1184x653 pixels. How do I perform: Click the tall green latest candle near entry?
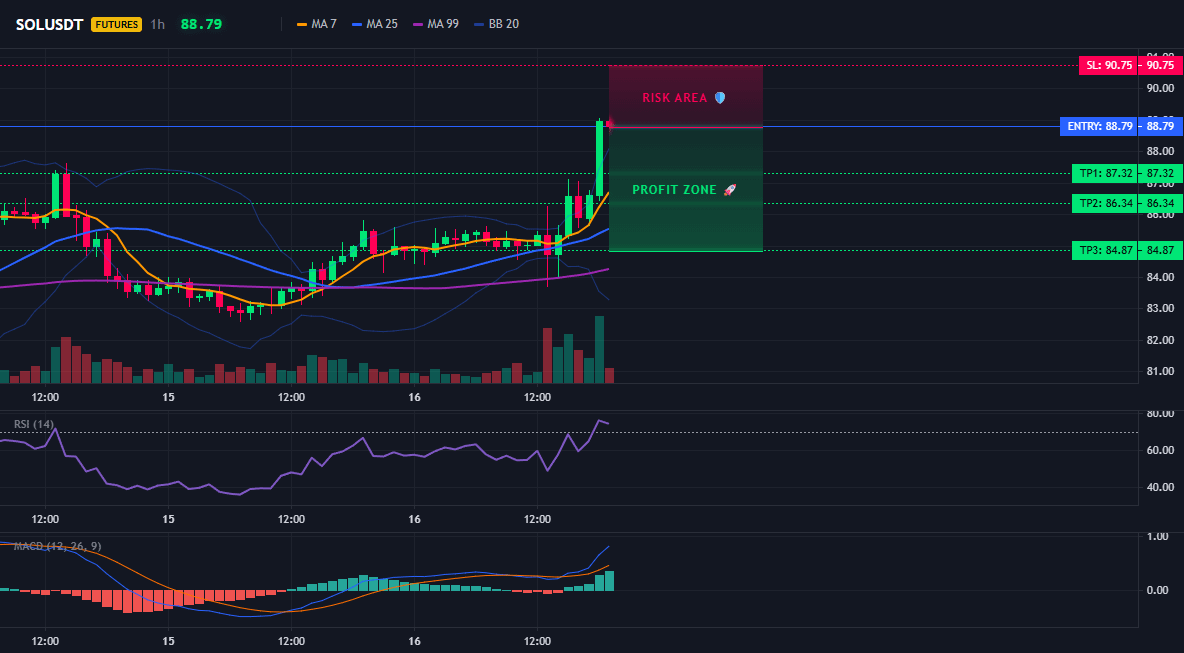[x=600, y=157]
